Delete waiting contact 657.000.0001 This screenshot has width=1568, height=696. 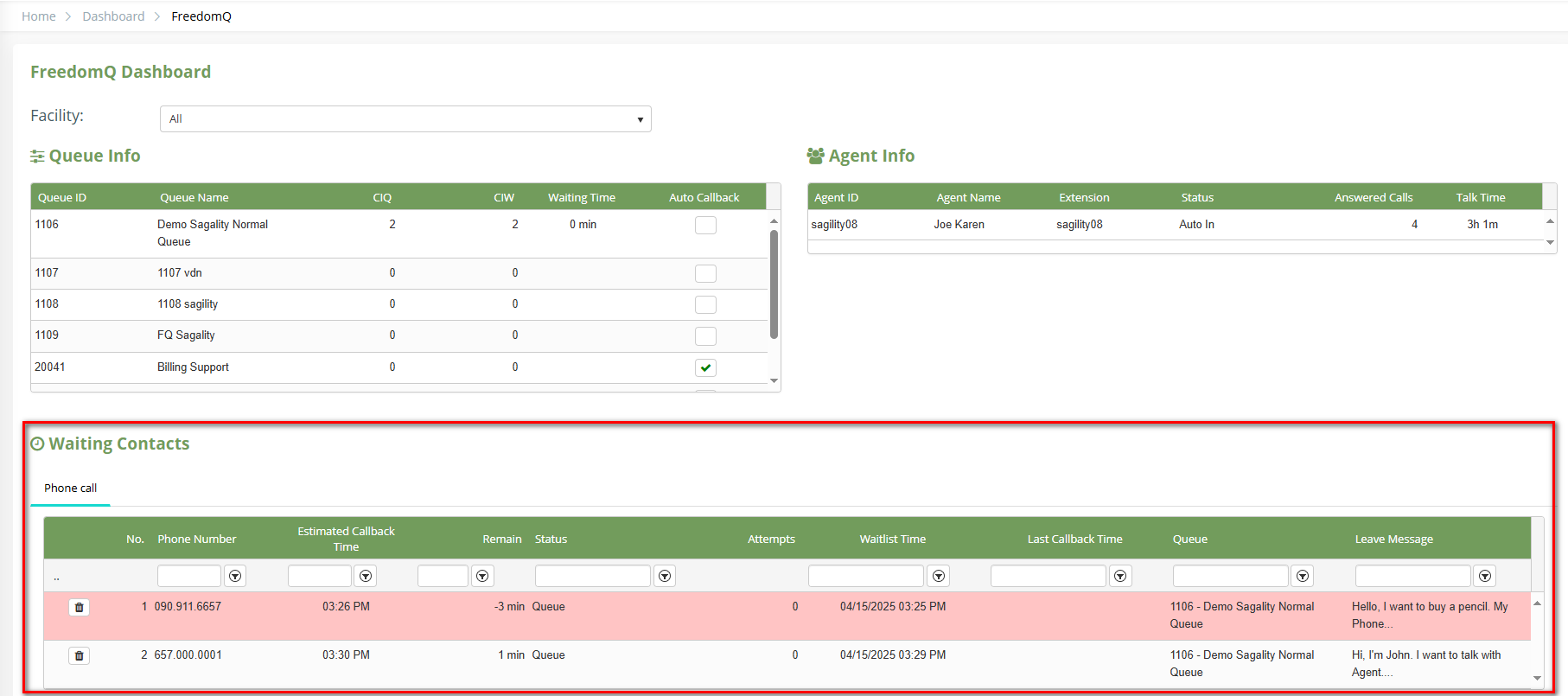pos(79,656)
